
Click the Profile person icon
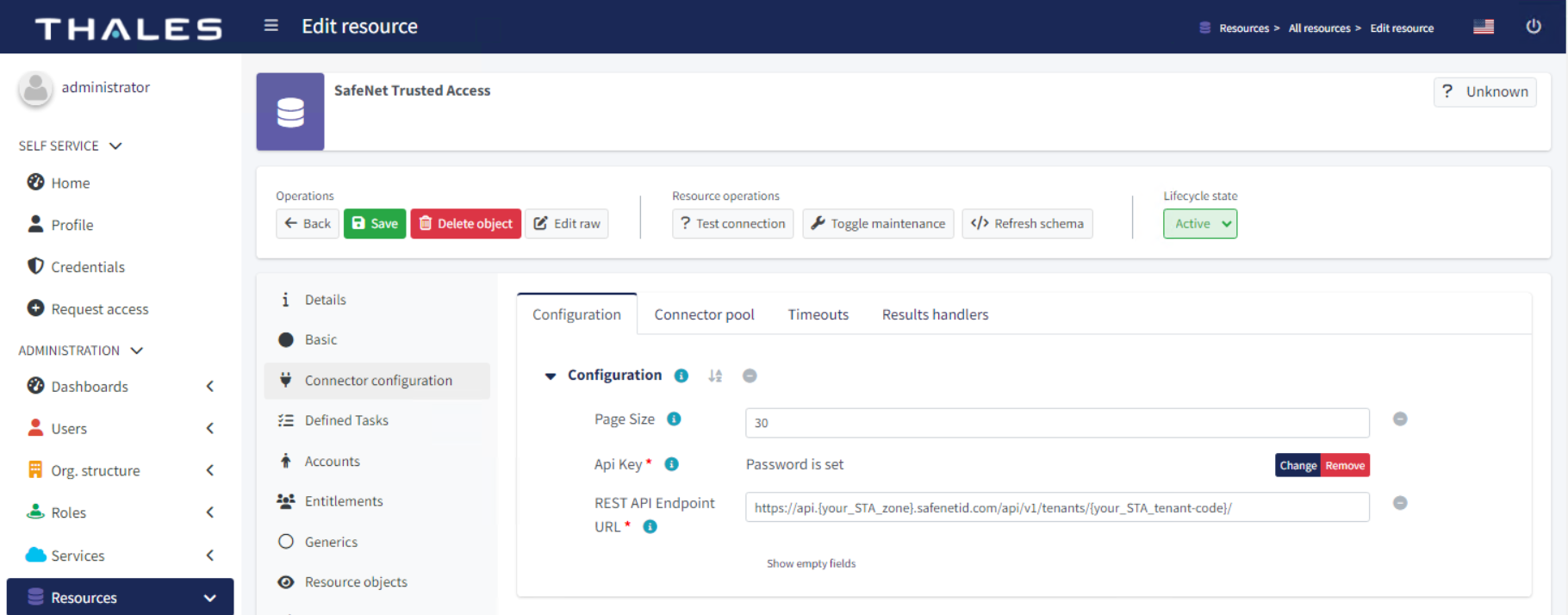(35, 224)
